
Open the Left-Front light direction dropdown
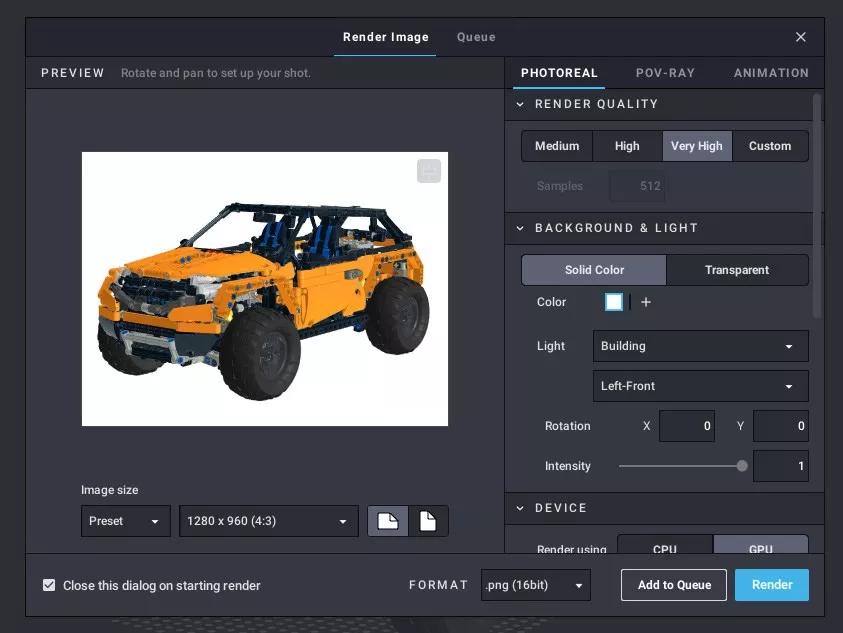click(700, 386)
